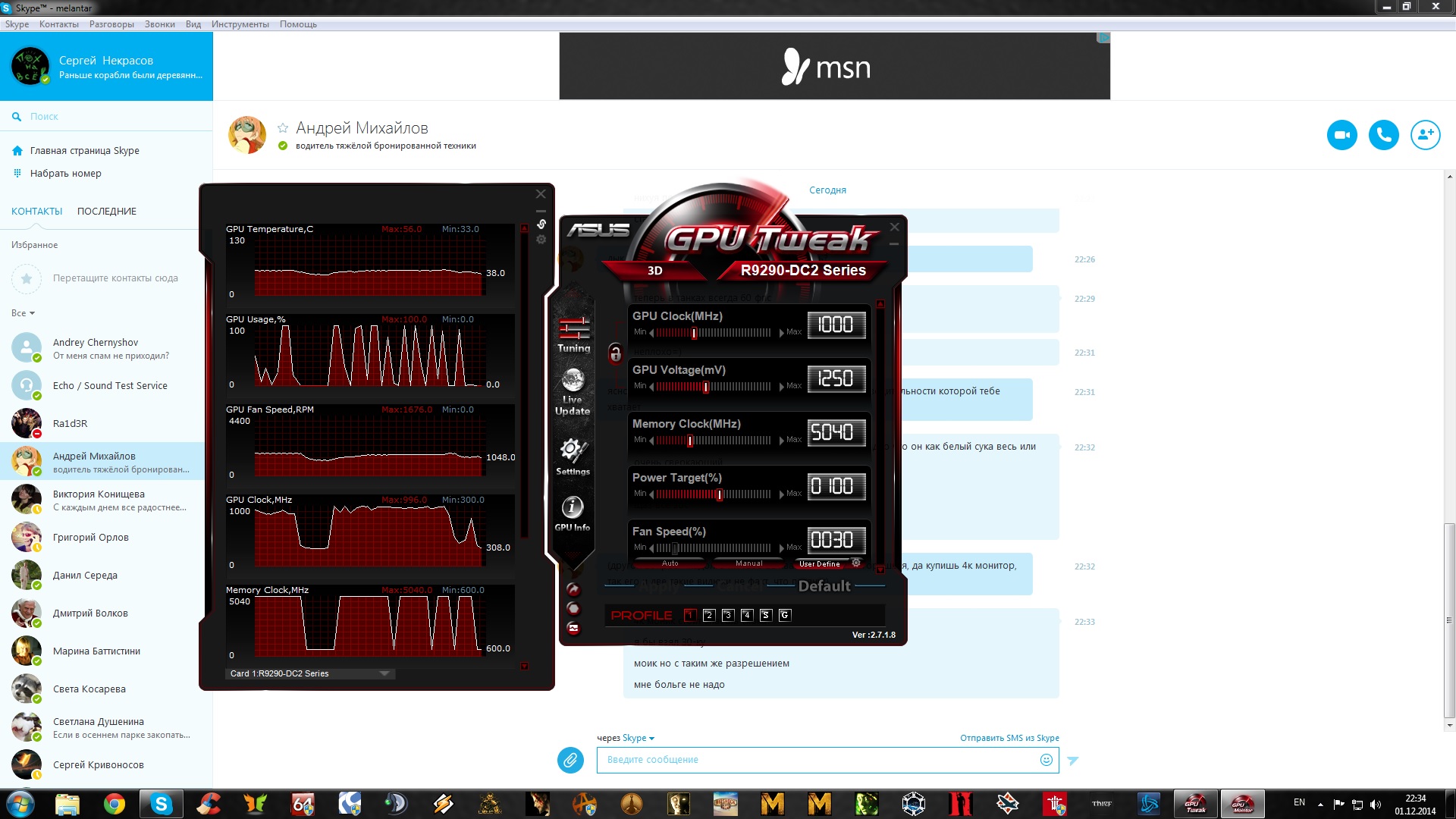
Task: Click the Отправить SMS из Skype link
Action: (1009, 738)
